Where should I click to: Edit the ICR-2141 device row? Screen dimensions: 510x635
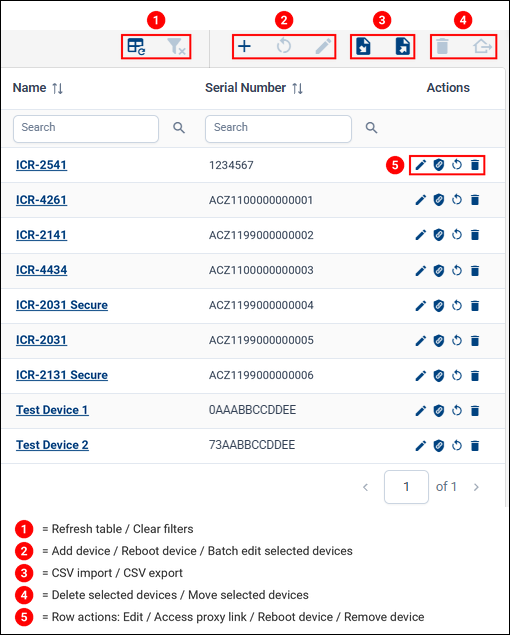421,235
